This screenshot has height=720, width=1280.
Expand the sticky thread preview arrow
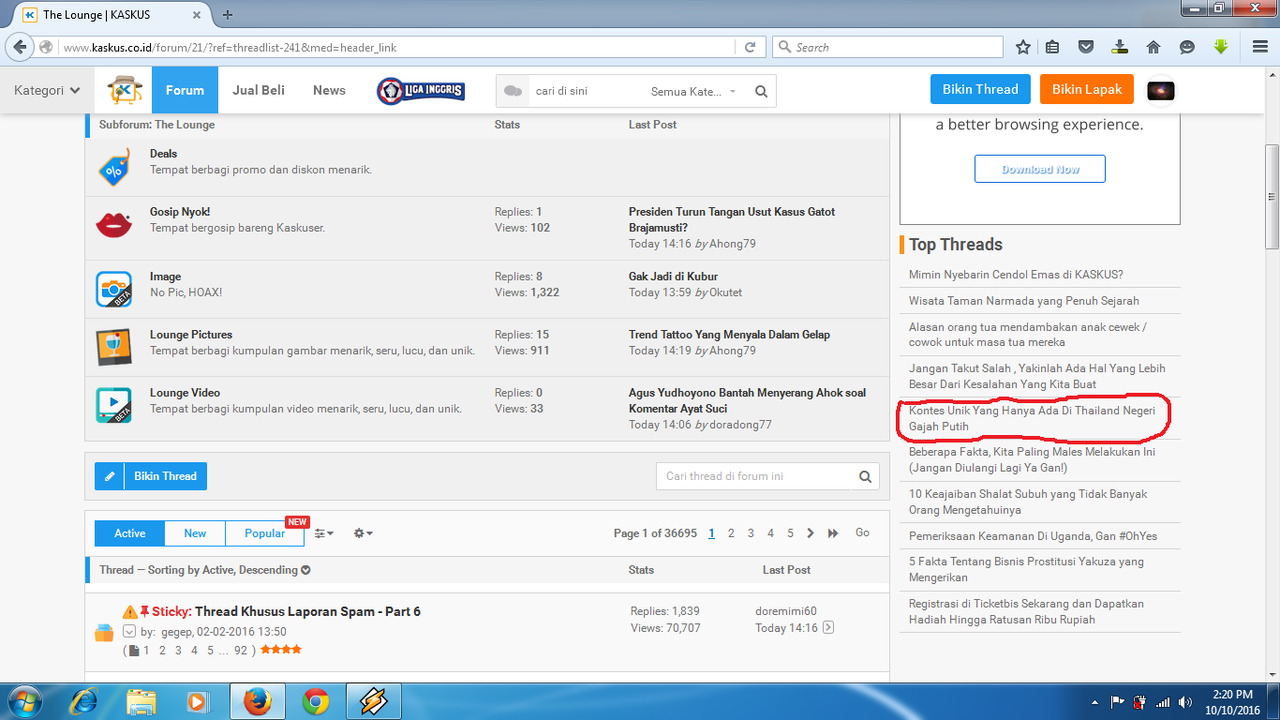click(129, 632)
